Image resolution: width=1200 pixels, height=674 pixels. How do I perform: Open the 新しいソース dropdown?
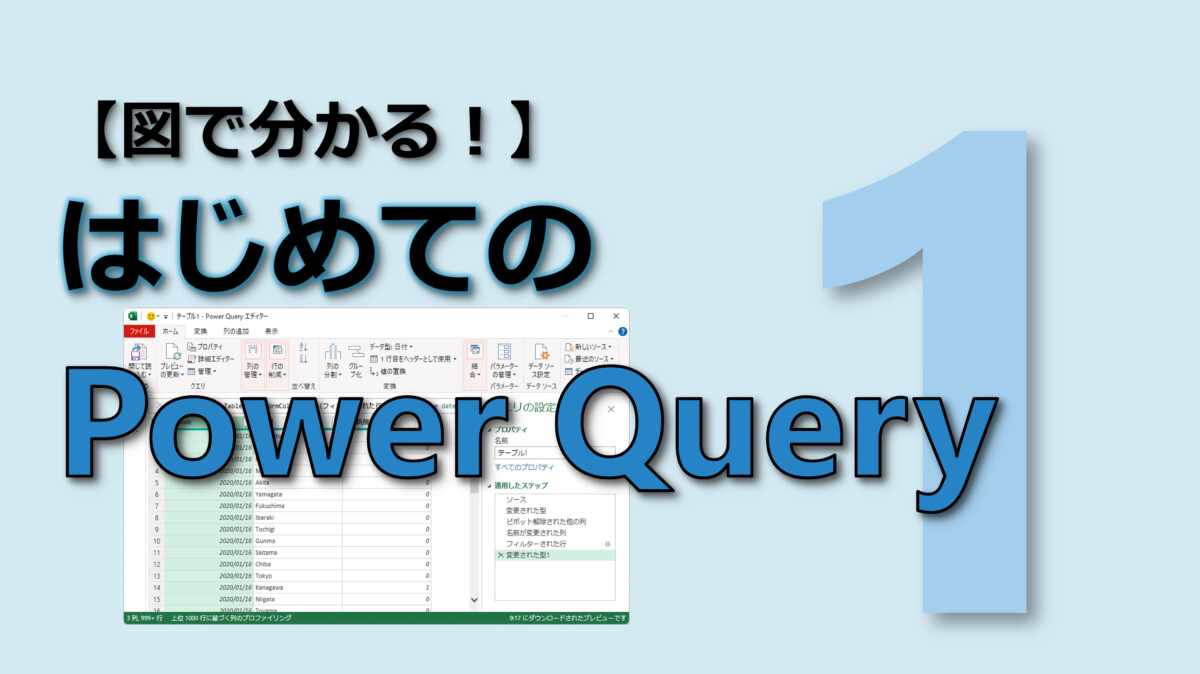(588, 346)
